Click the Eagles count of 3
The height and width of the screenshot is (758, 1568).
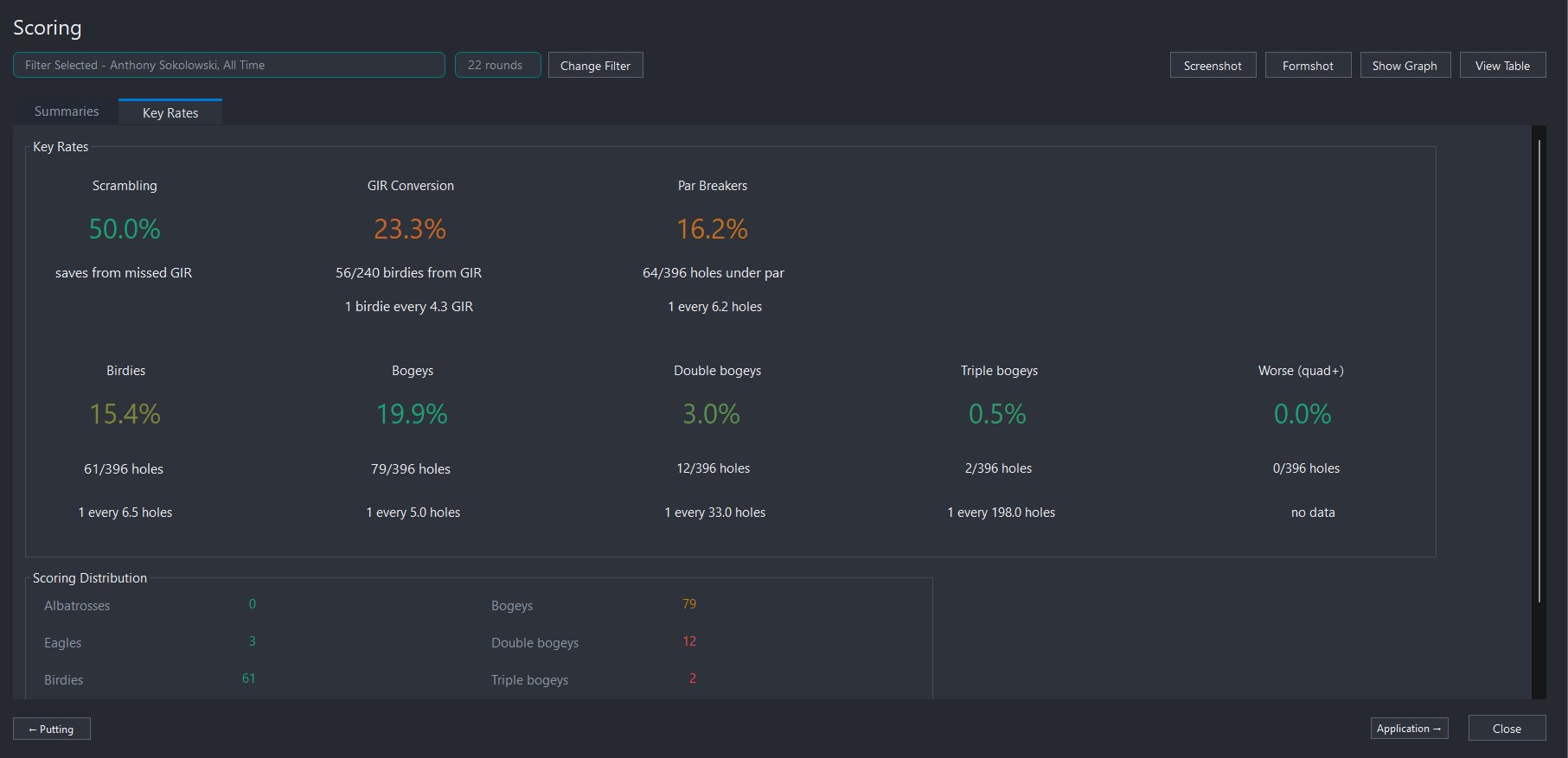point(252,641)
